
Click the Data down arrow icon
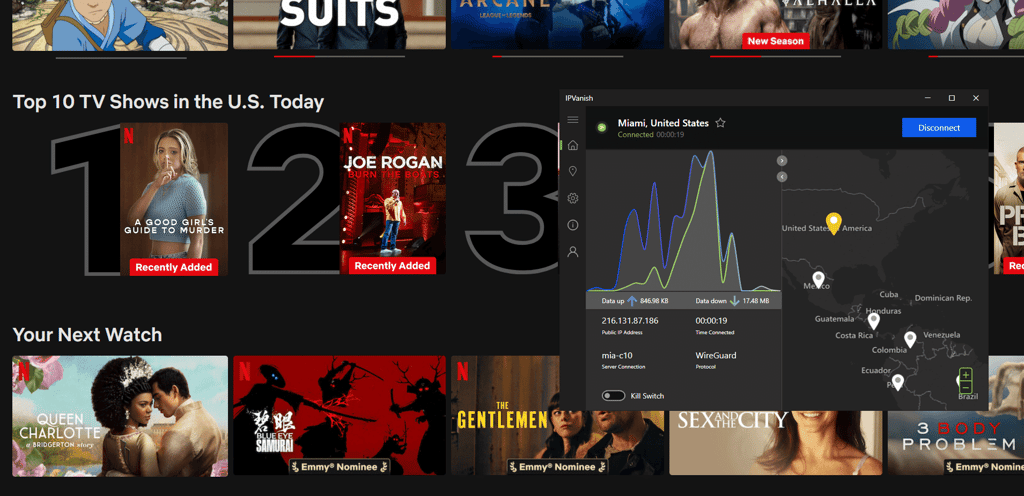[x=734, y=301]
